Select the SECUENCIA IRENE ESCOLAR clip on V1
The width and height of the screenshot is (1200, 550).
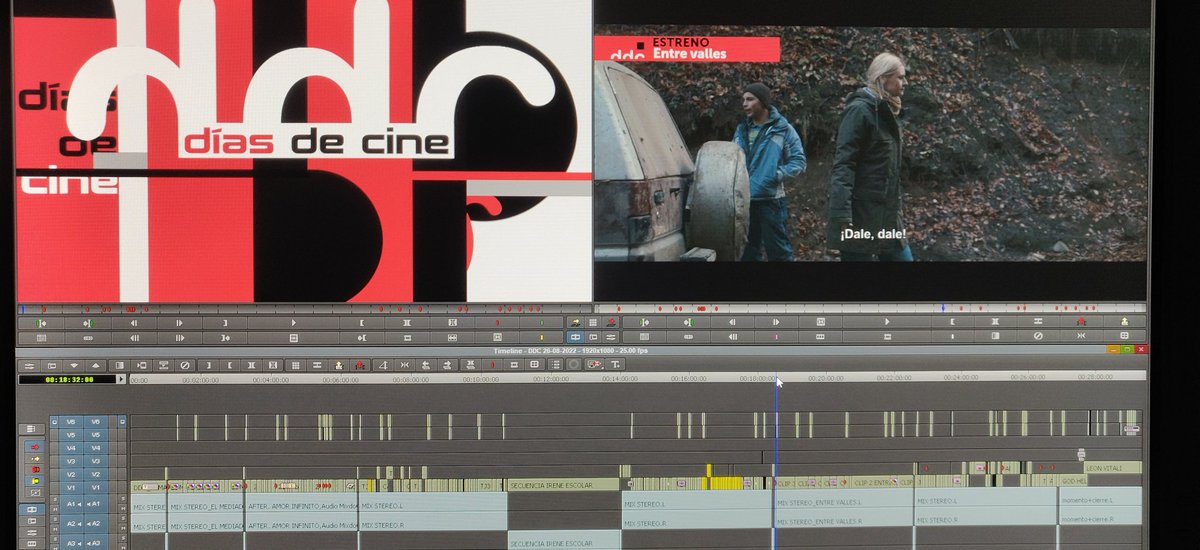click(563, 484)
